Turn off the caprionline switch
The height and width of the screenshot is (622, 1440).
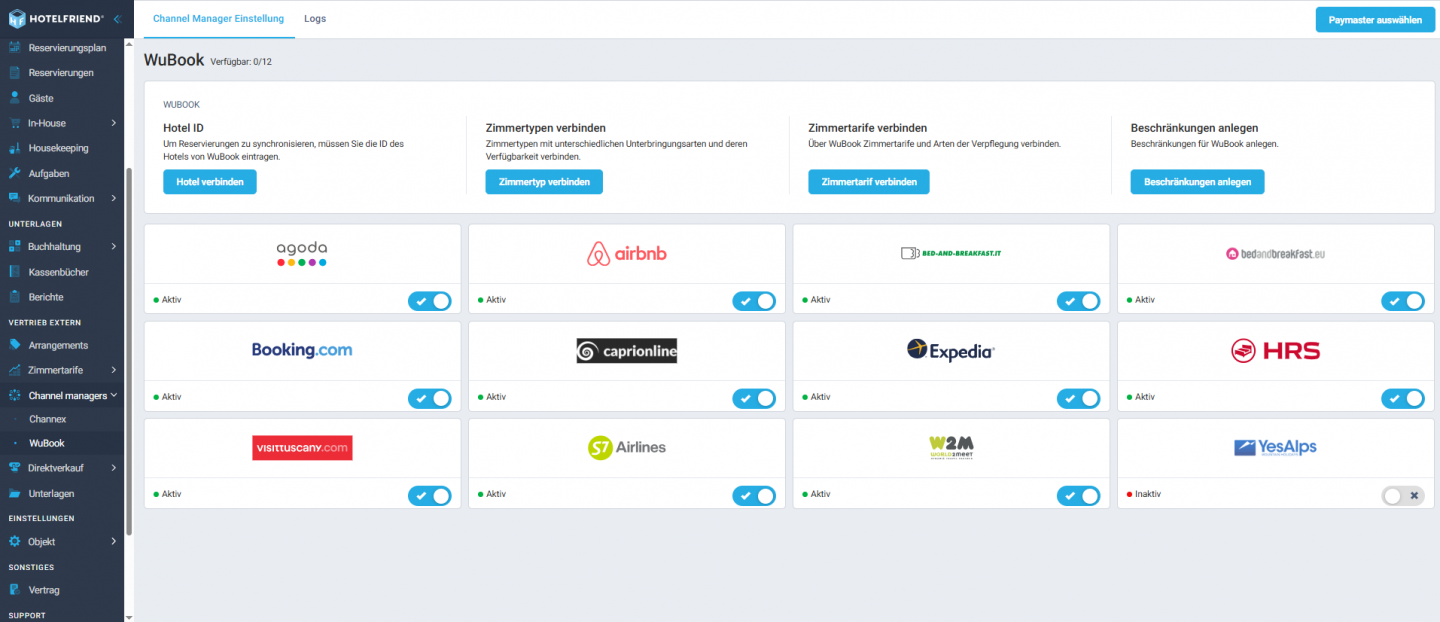click(x=754, y=398)
